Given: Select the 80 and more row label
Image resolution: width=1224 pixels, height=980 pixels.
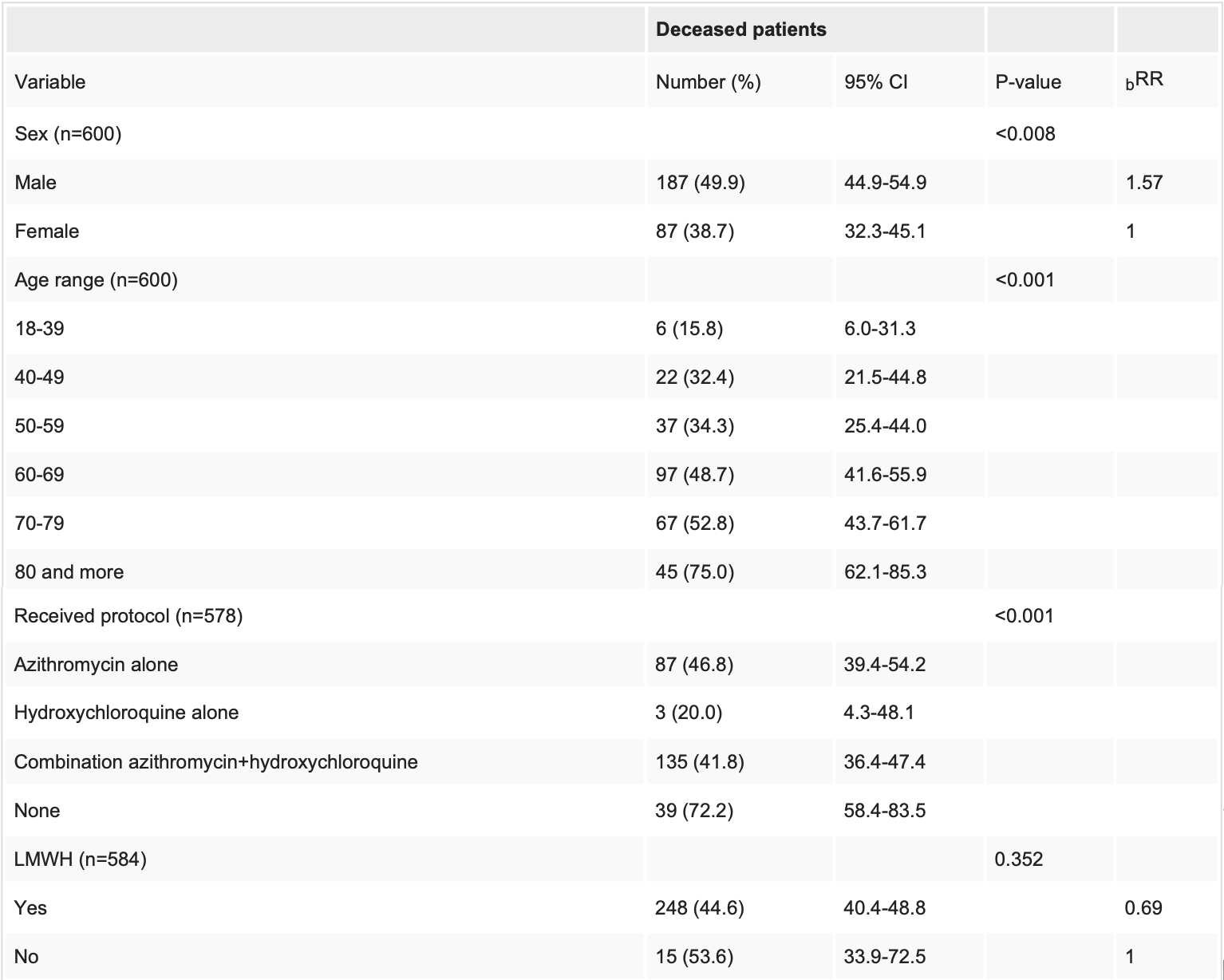Looking at the screenshot, I should coord(69,571).
